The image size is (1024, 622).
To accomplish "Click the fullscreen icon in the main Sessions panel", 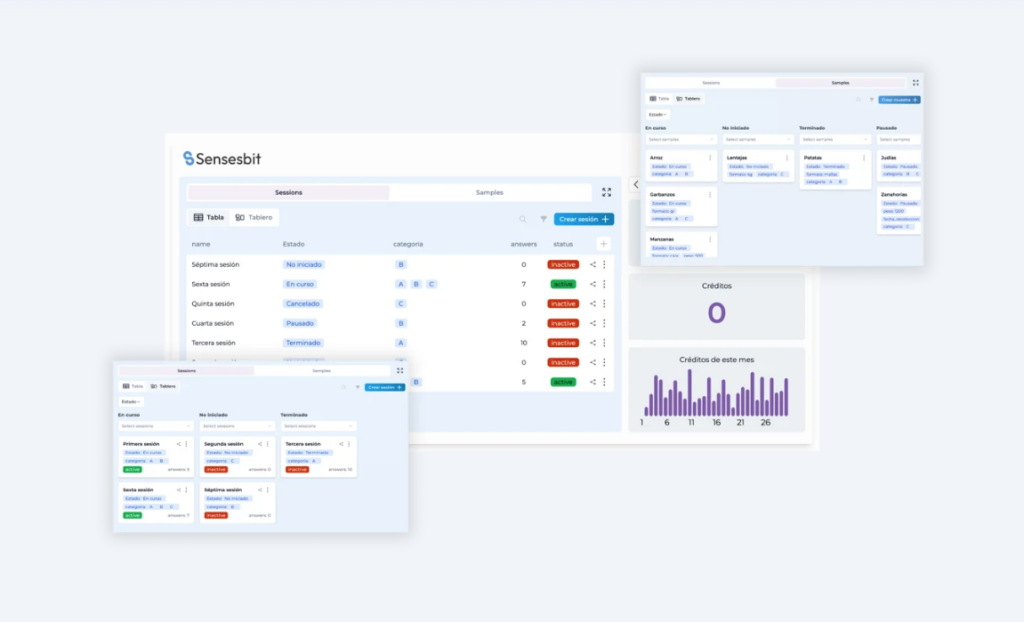I will (606, 192).
